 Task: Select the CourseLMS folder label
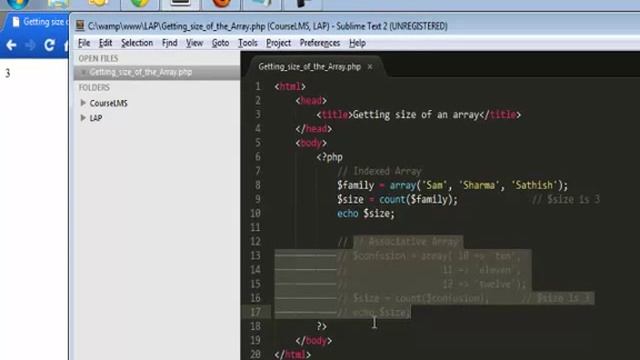click(109, 103)
